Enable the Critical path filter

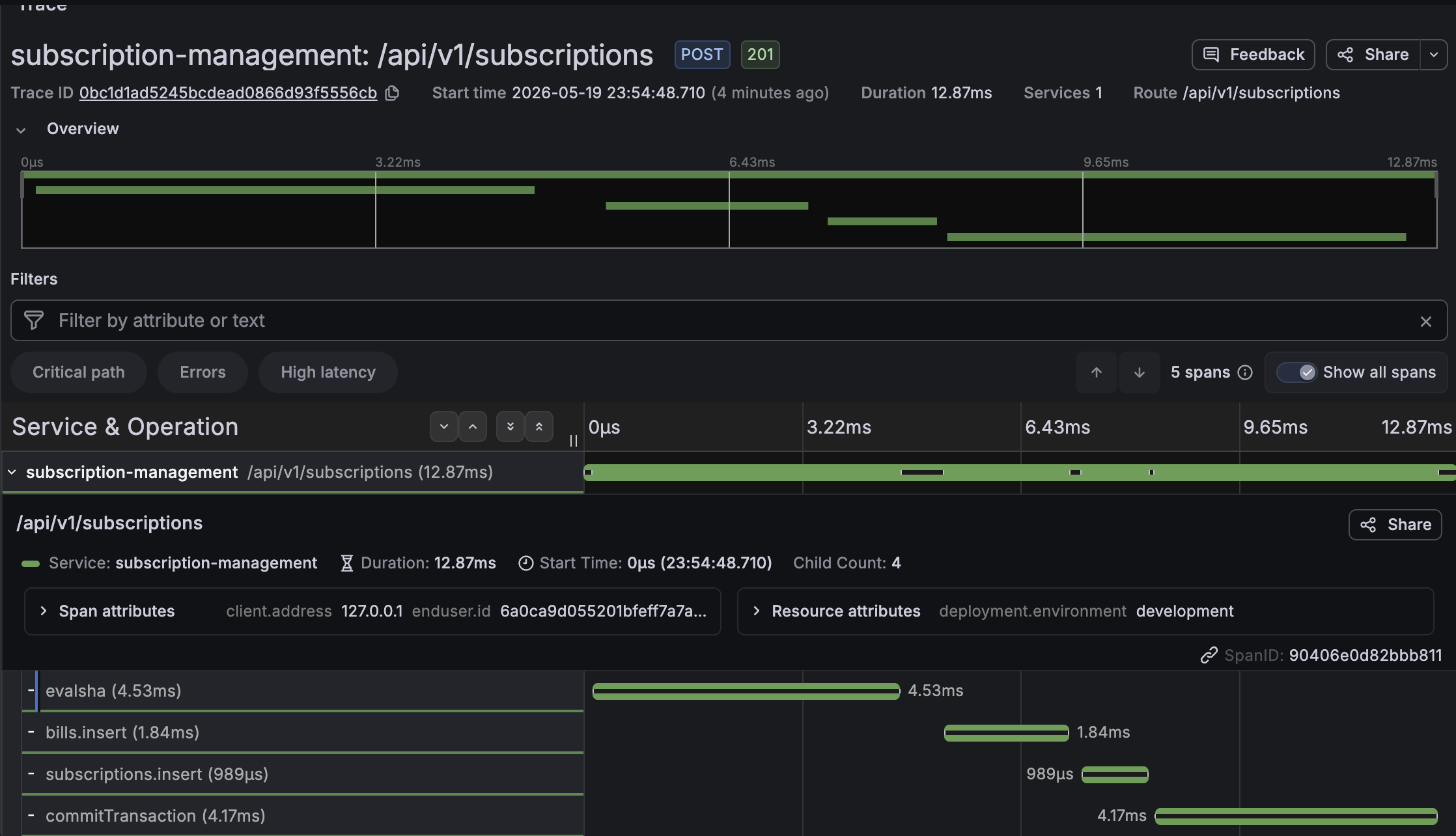[x=79, y=372]
